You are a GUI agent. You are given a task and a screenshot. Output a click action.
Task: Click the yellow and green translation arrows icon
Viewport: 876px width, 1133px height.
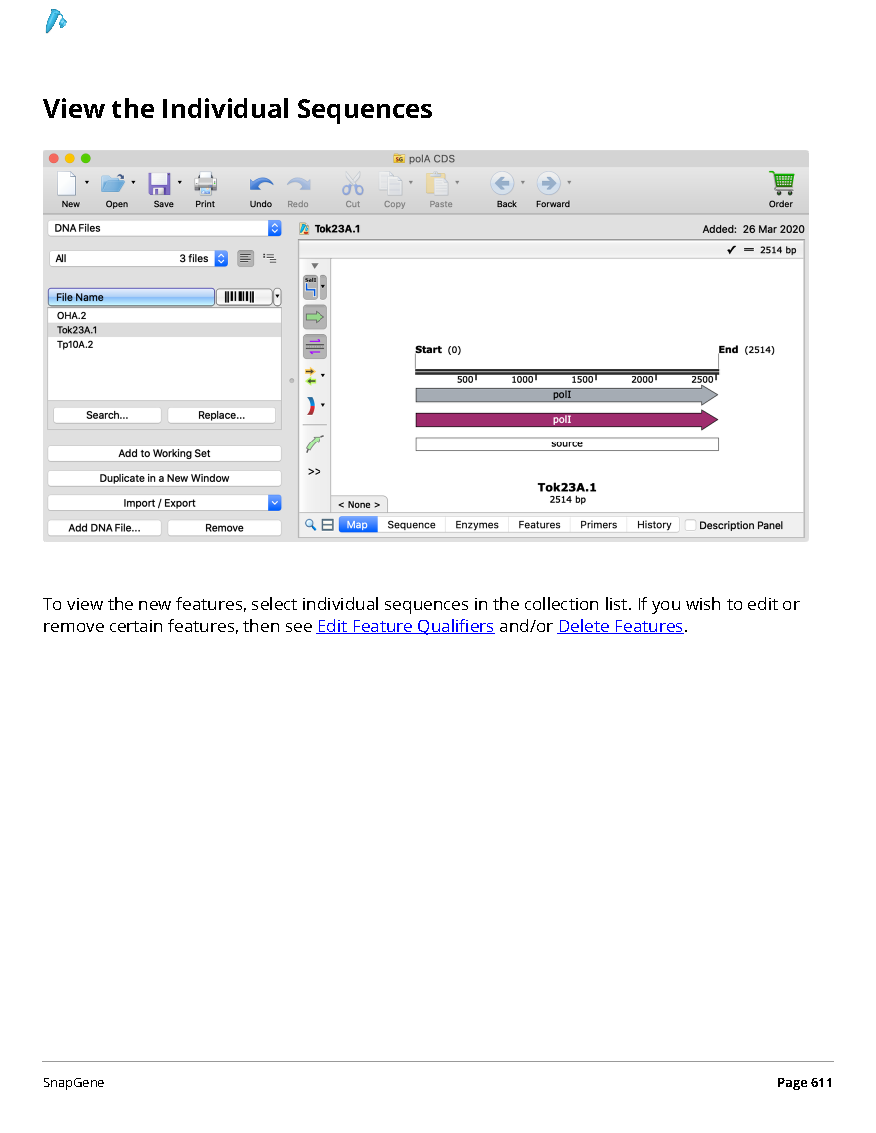click(x=311, y=376)
